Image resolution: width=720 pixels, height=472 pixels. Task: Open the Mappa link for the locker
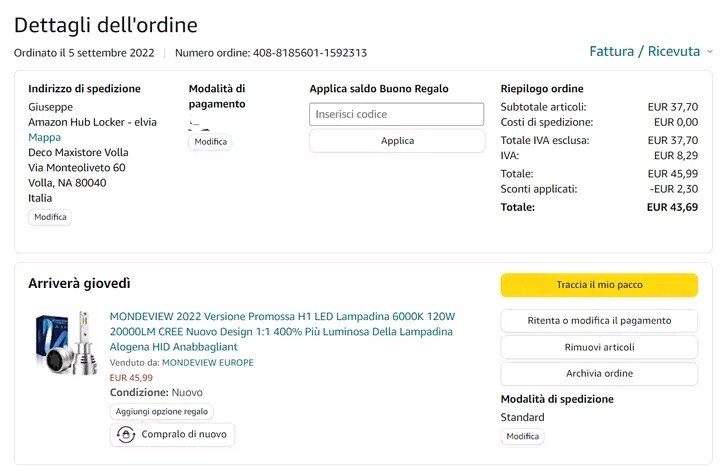pos(44,137)
